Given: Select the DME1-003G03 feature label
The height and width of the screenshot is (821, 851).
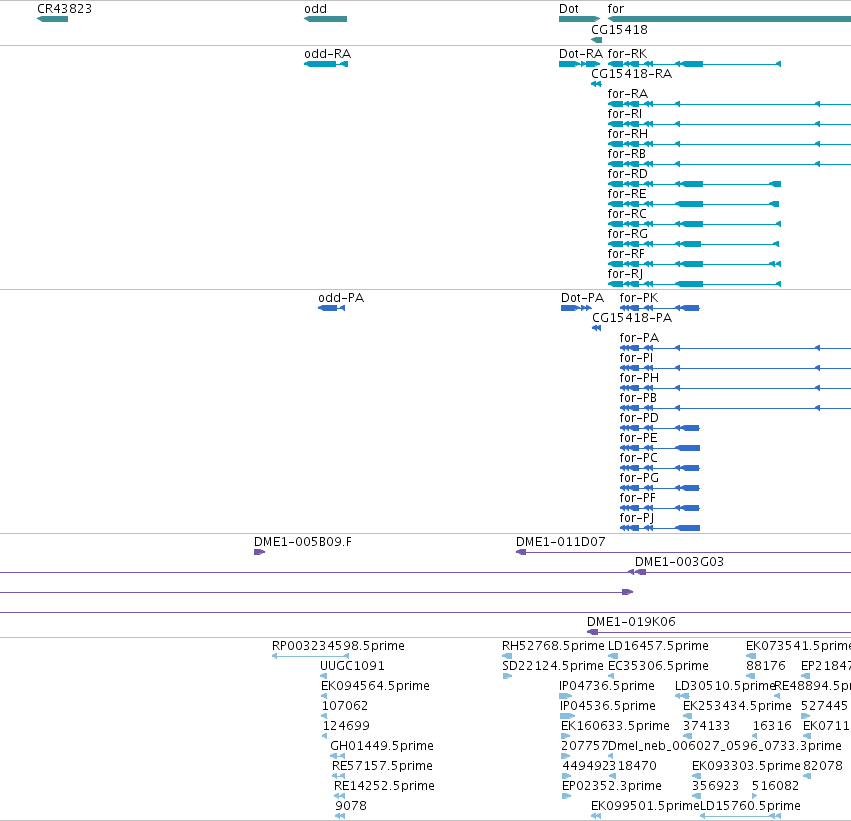Looking at the screenshot, I should [x=679, y=562].
